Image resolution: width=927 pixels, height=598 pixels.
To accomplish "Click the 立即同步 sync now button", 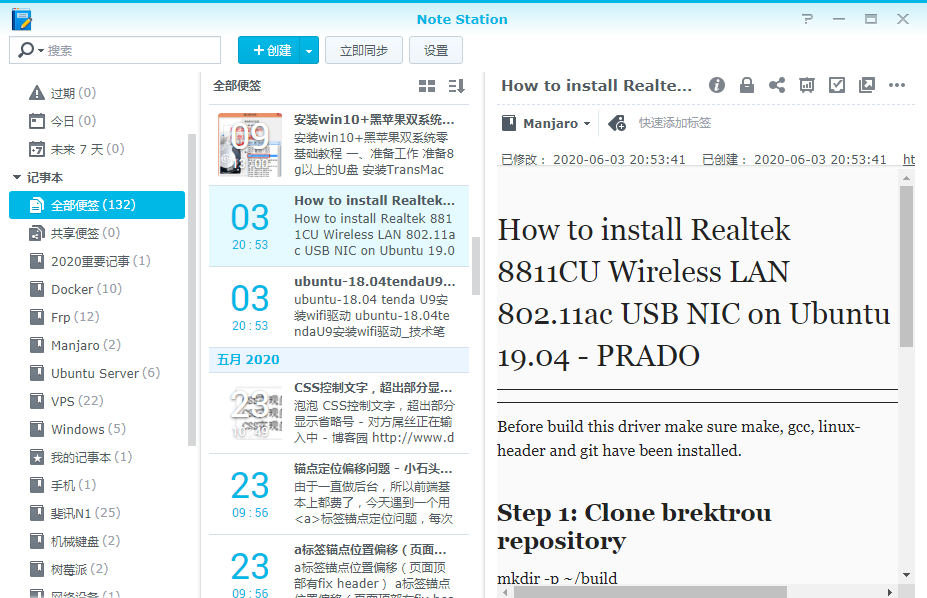I will [x=364, y=50].
